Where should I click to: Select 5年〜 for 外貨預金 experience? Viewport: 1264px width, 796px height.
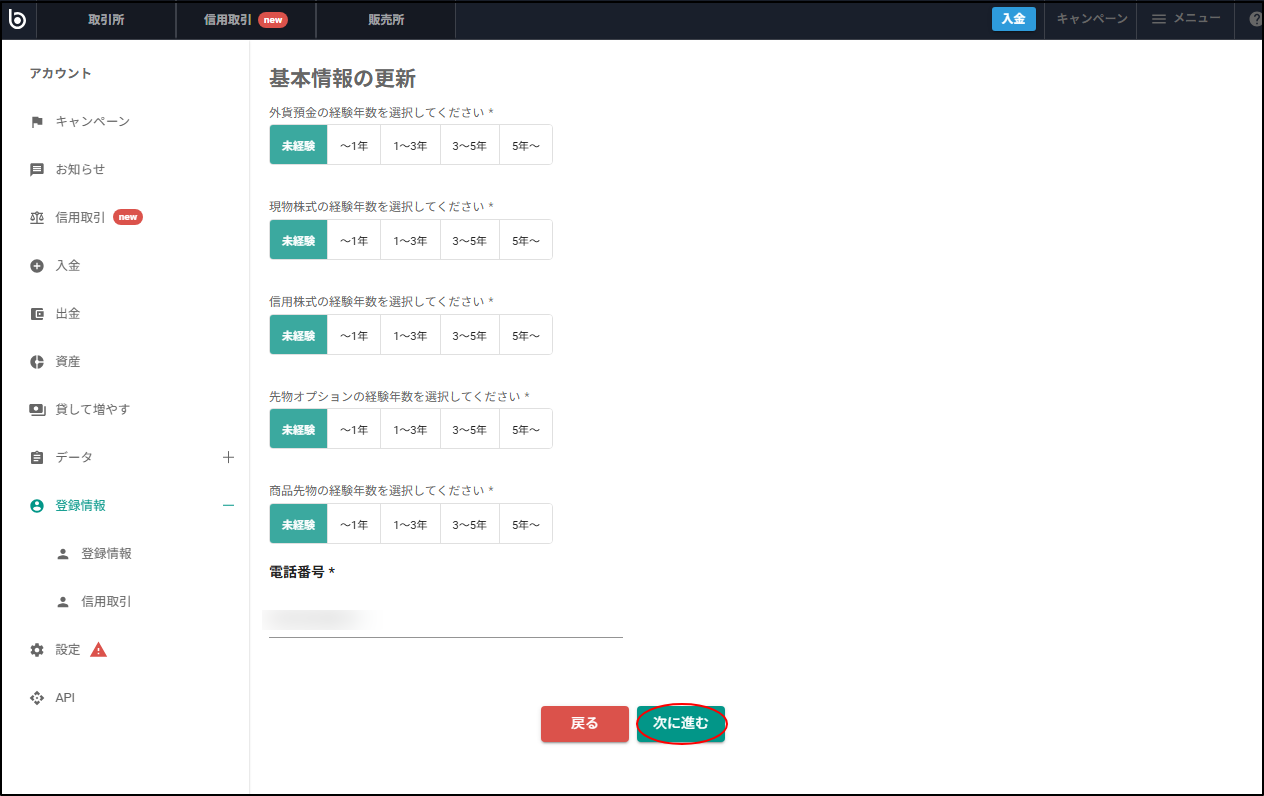526,145
